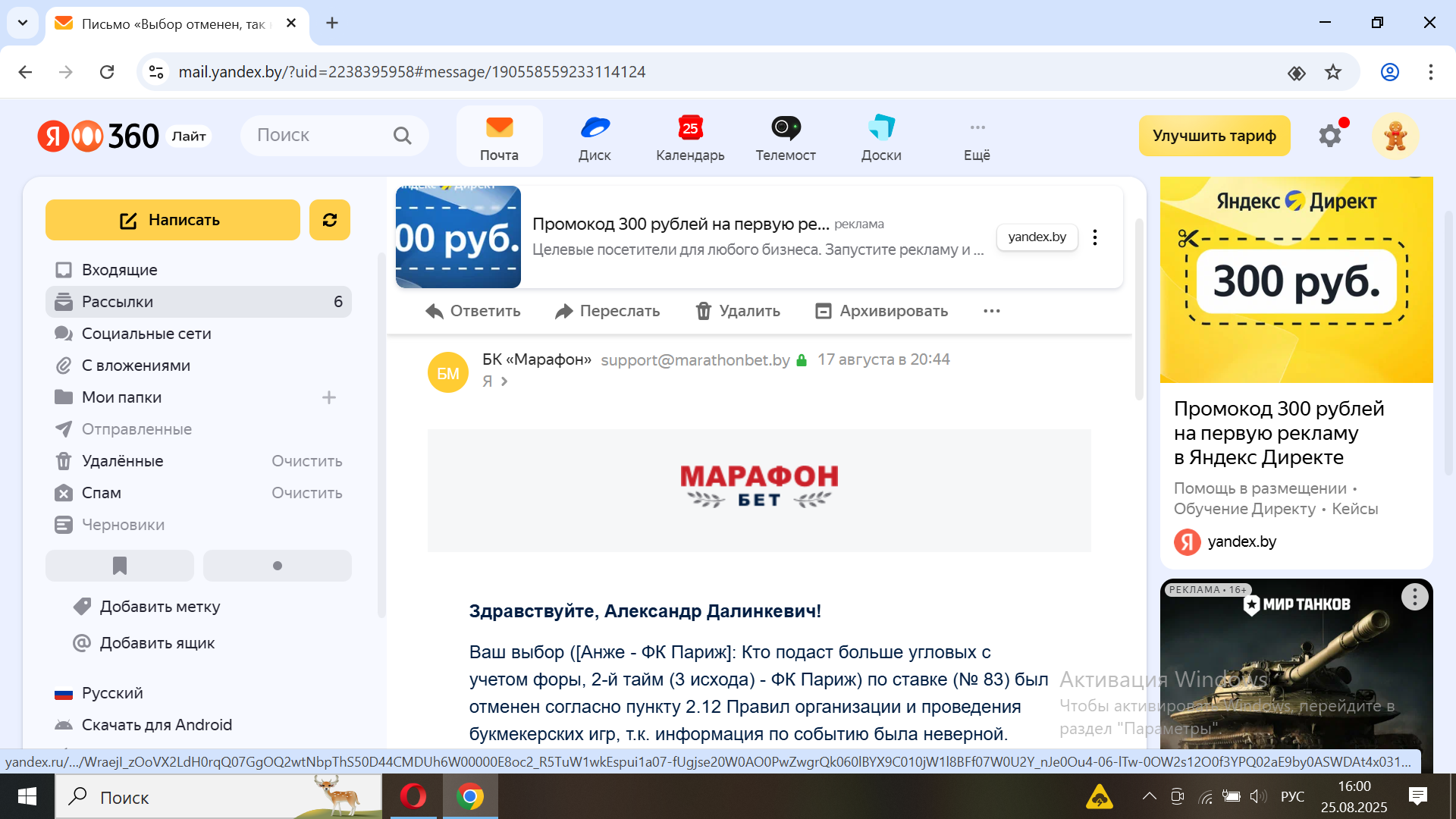This screenshot has height=819, width=1456.
Task: Click sender avatar БМ
Action: [448, 372]
